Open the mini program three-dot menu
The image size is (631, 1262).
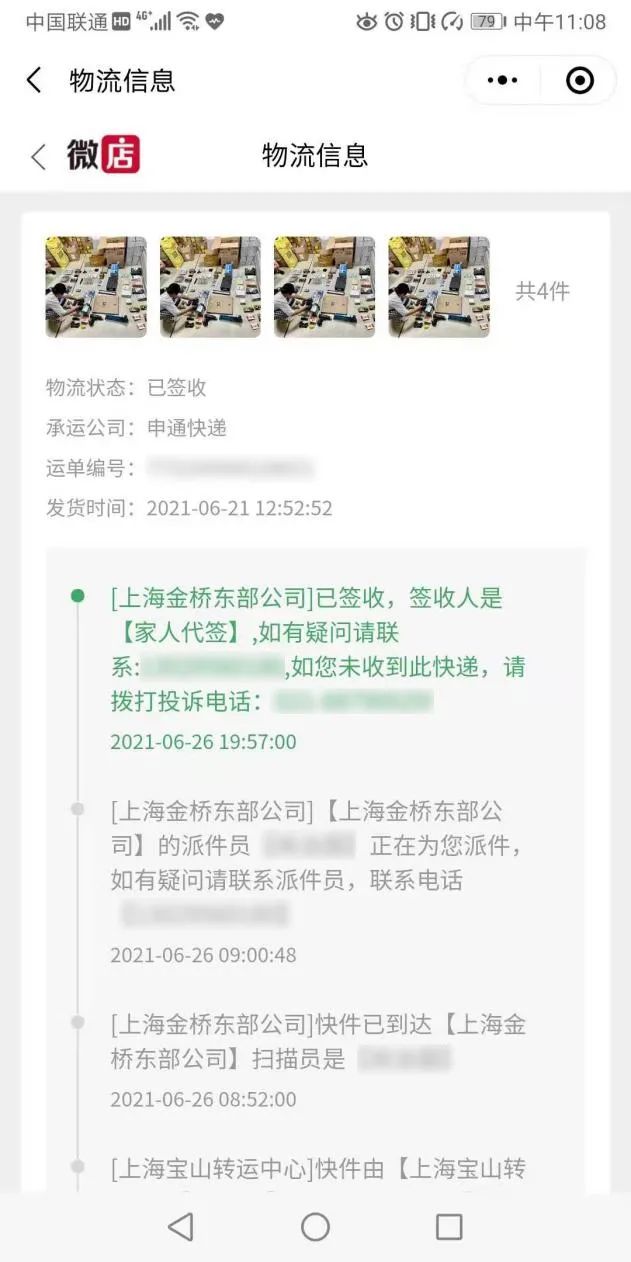[x=502, y=80]
